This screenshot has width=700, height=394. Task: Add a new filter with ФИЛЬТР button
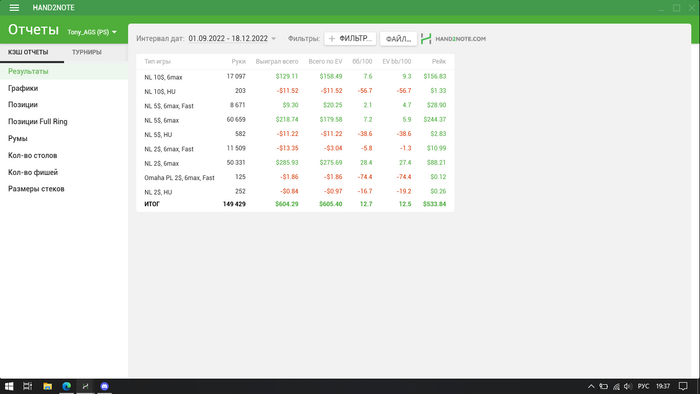pyautogui.click(x=350, y=38)
